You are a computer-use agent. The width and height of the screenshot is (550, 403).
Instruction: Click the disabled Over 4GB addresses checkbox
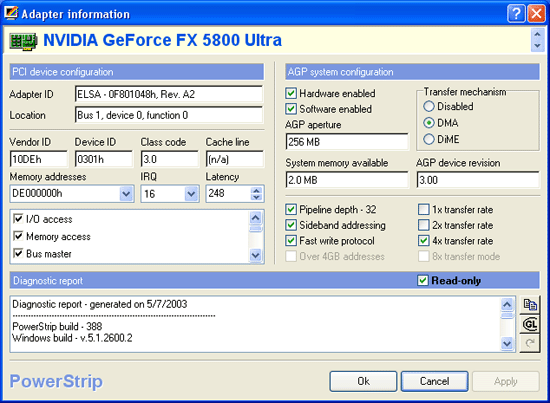pos(291,256)
